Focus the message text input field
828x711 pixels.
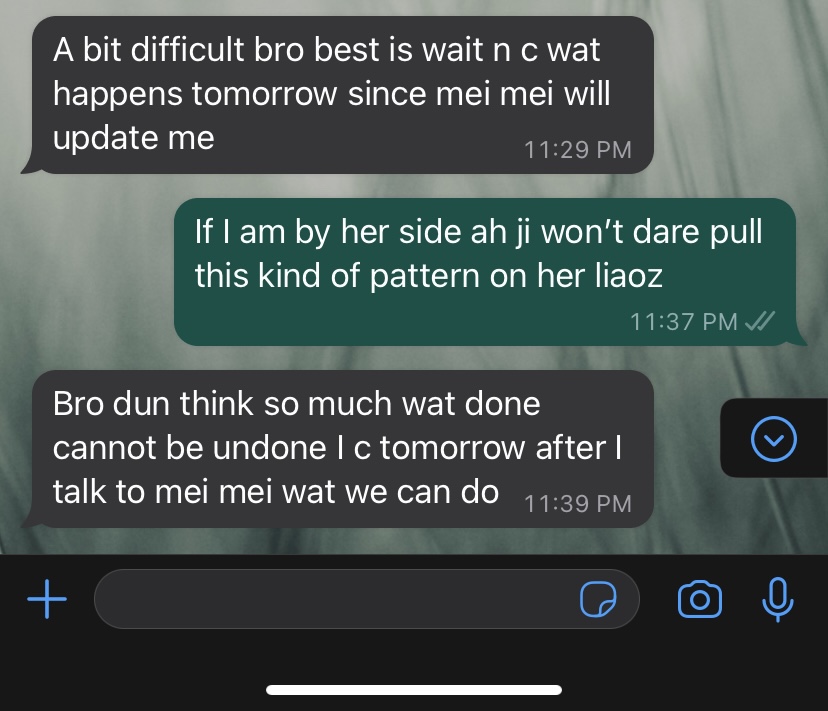[x=366, y=599]
